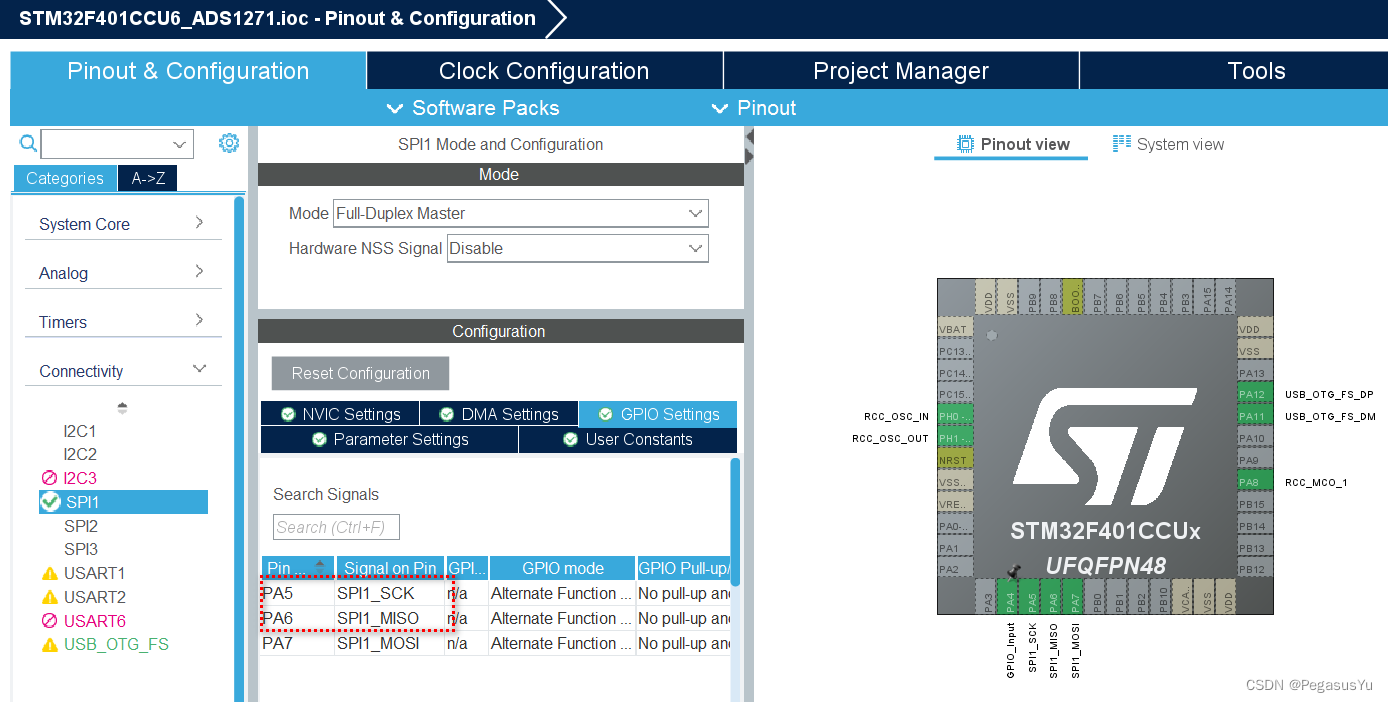This screenshot has height=702, width=1388.
Task: Click the USART2 warning icon
Action: pyautogui.click(x=50, y=597)
